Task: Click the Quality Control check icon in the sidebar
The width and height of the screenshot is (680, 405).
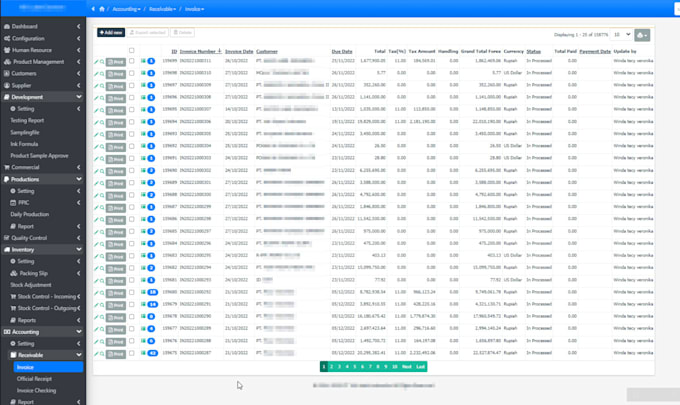Action: point(7,238)
